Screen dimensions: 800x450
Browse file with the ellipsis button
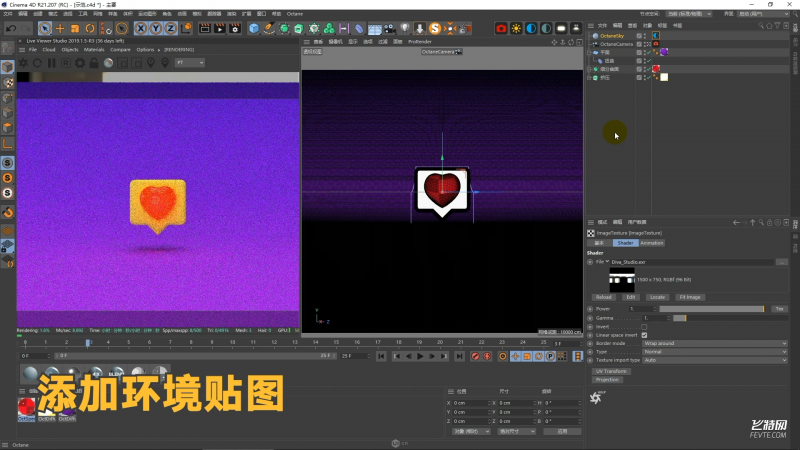[x=782, y=262]
